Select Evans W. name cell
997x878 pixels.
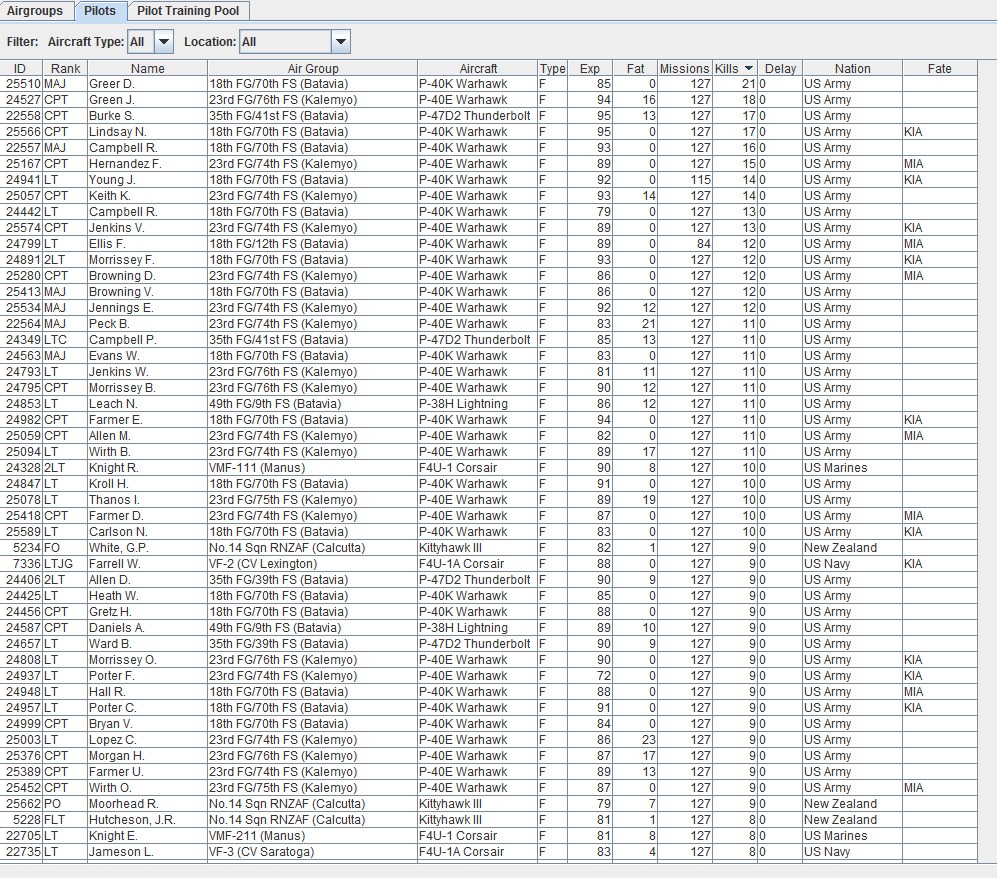coord(148,356)
